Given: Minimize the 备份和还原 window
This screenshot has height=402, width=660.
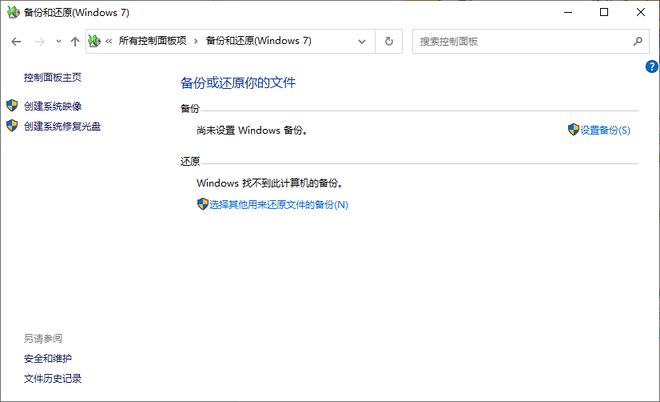Looking at the screenshot, I should point(568,12).
